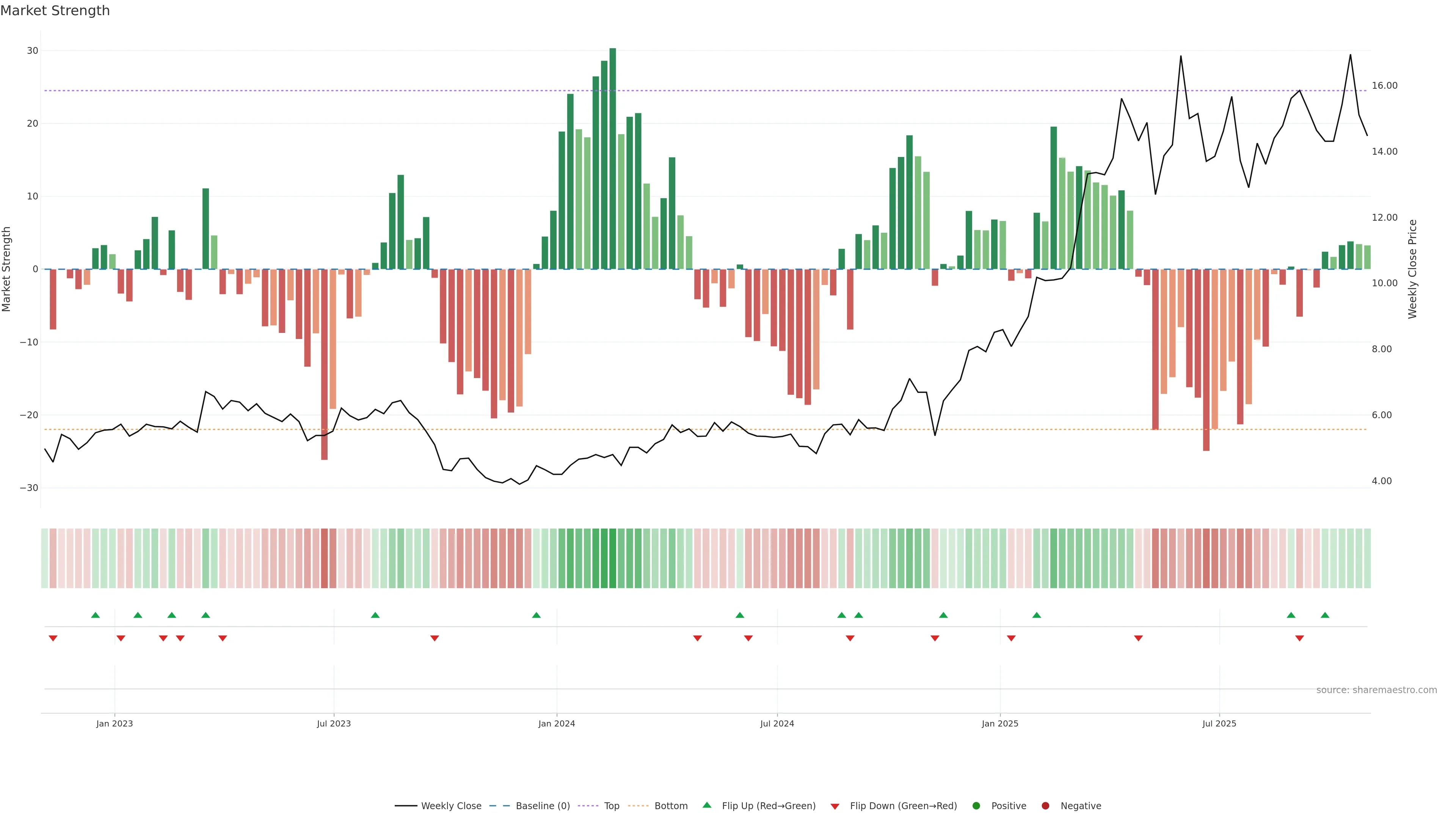Click the green Positive circle legend icon
The image size is (1456, 819).
pos(976,806)
